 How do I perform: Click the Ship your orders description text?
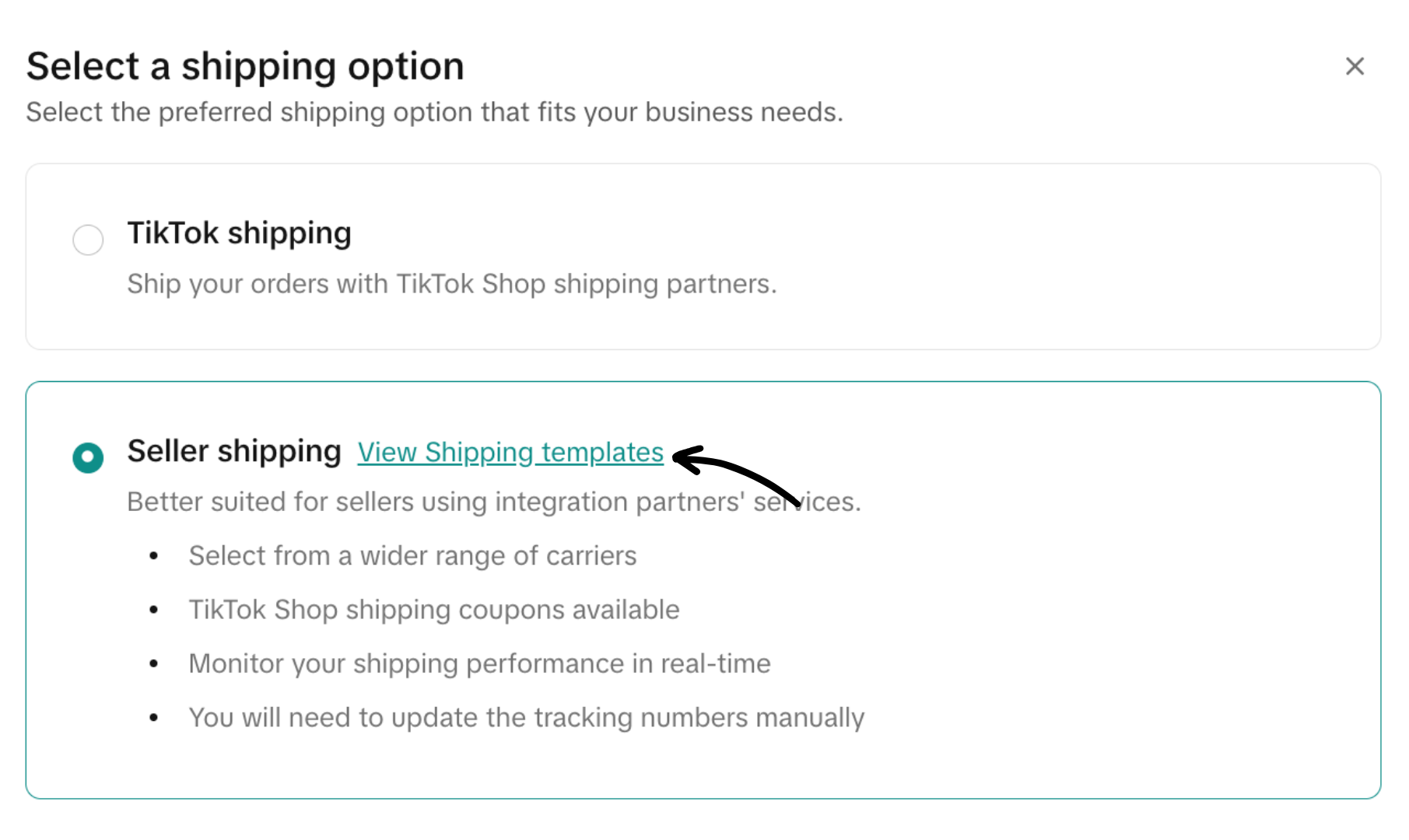tap(452, 283)
